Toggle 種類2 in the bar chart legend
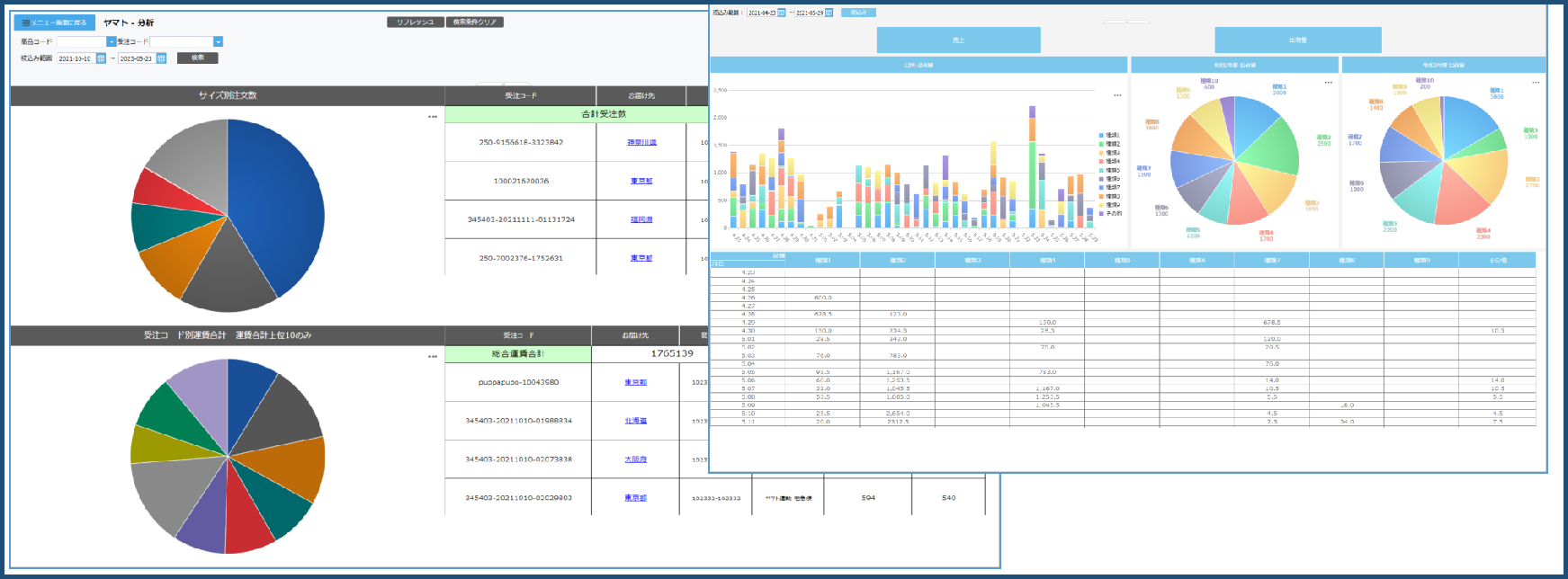This screenshot has width=1568, height=579. pos(1110,144)
